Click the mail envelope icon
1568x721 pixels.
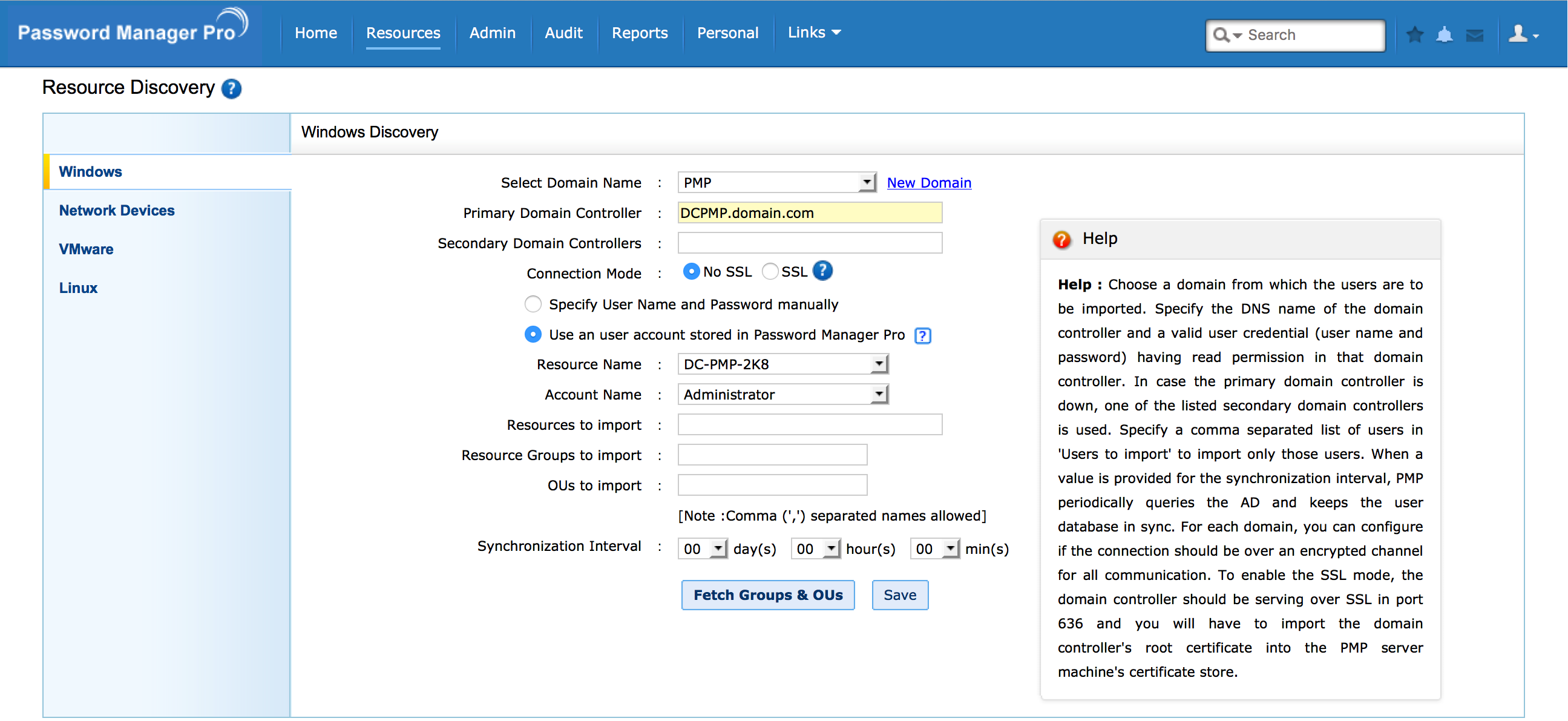click(x=1474, y=35)
